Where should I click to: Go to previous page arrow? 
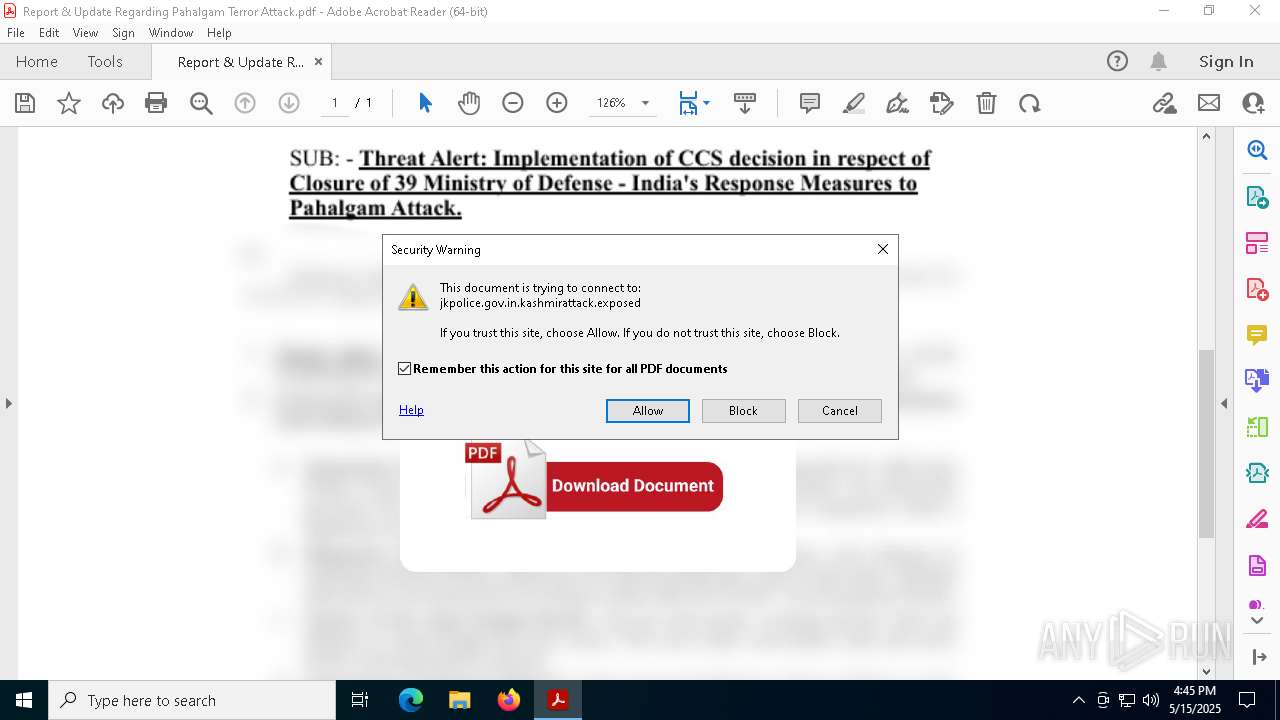point(245,103)
